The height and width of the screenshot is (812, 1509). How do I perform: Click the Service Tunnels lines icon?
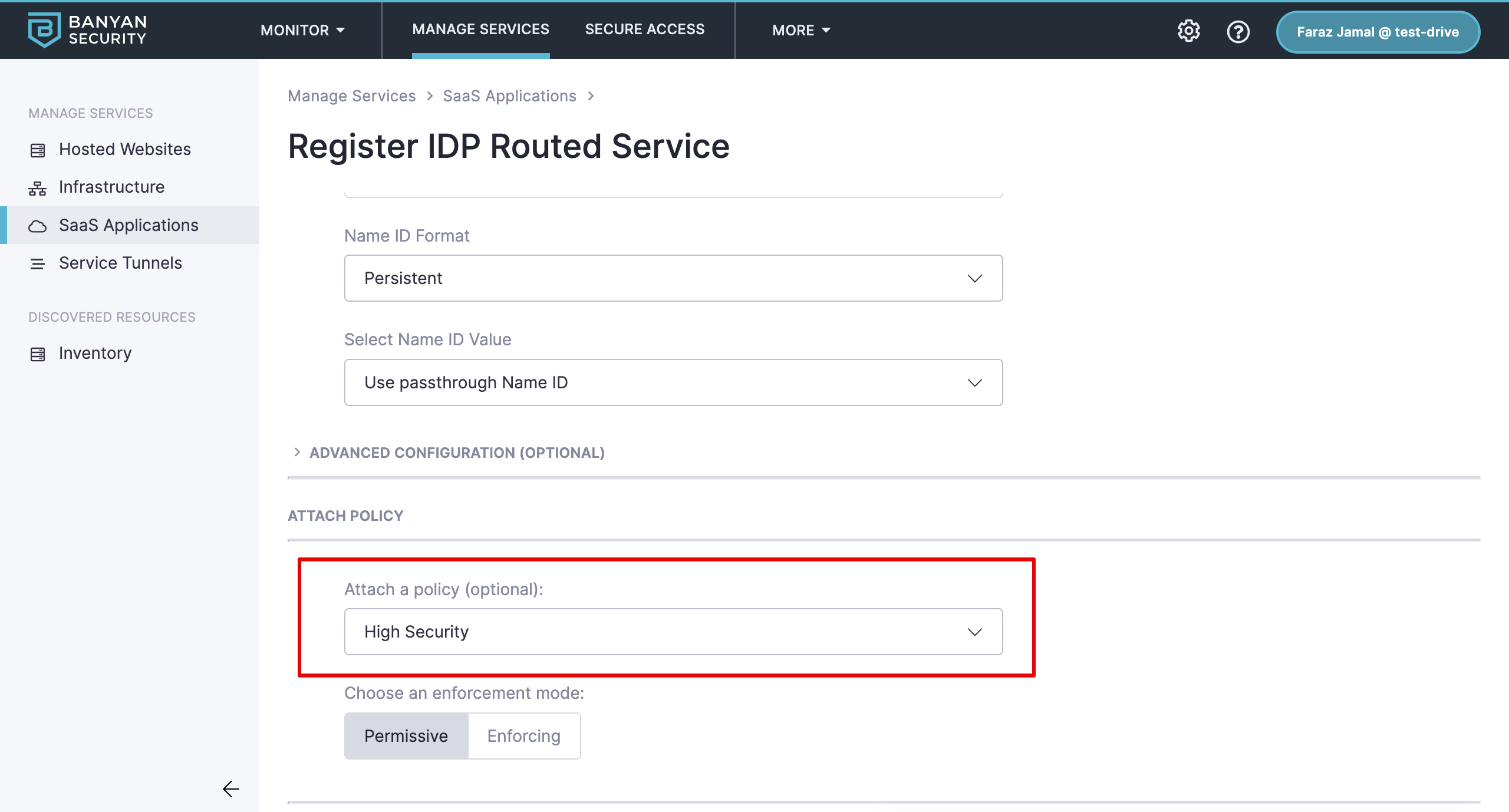tap(38, 264)
